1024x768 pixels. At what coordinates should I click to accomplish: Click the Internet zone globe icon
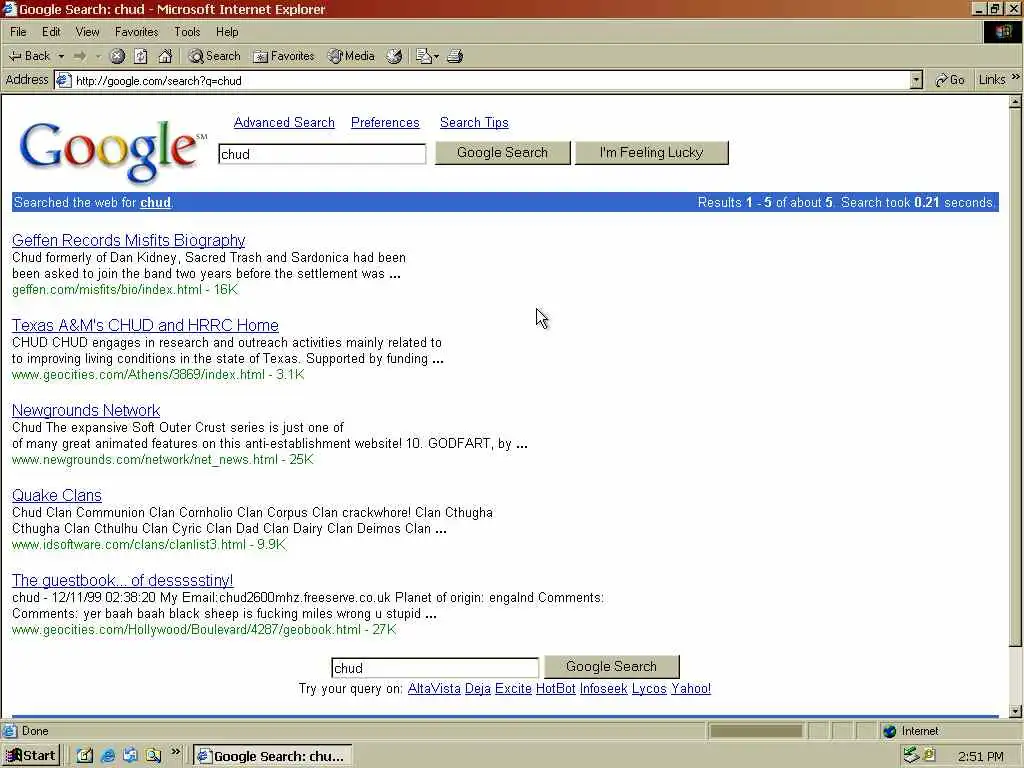889,731
